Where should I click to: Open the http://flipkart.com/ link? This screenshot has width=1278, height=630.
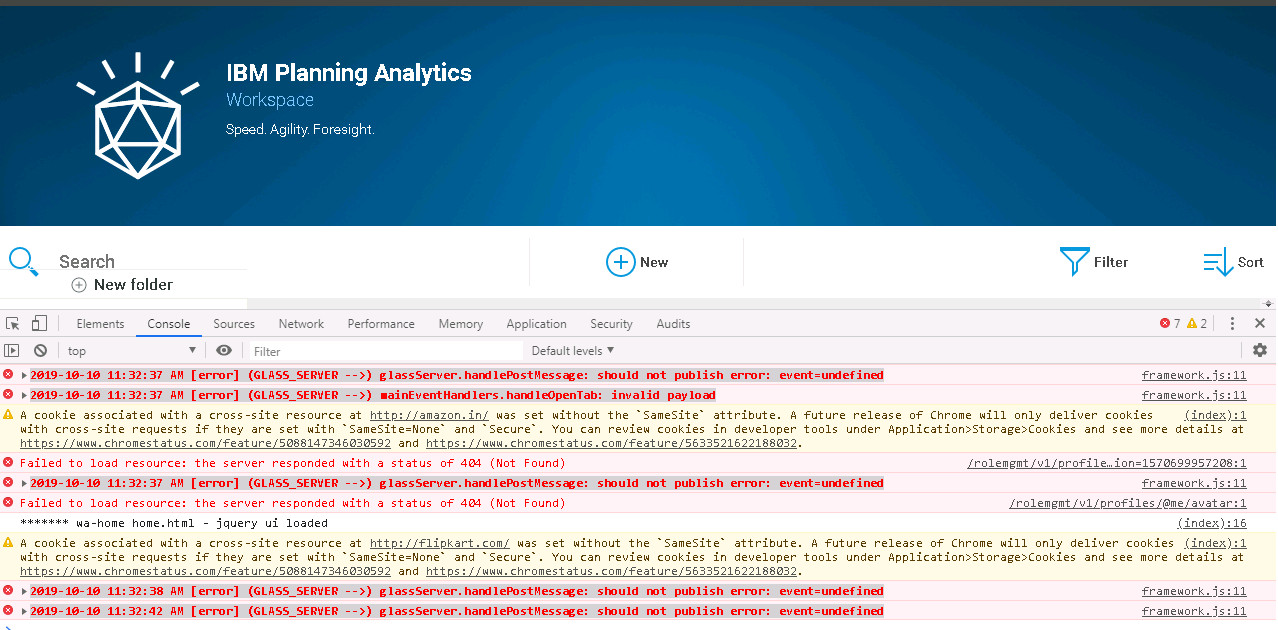point(440,543)
